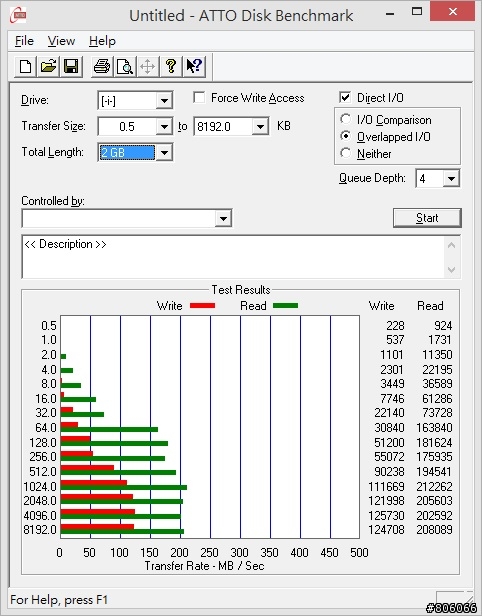Click the Description scrollbar up arrow
The height and width of the screenshot is (616, 482).
[451, 246]
